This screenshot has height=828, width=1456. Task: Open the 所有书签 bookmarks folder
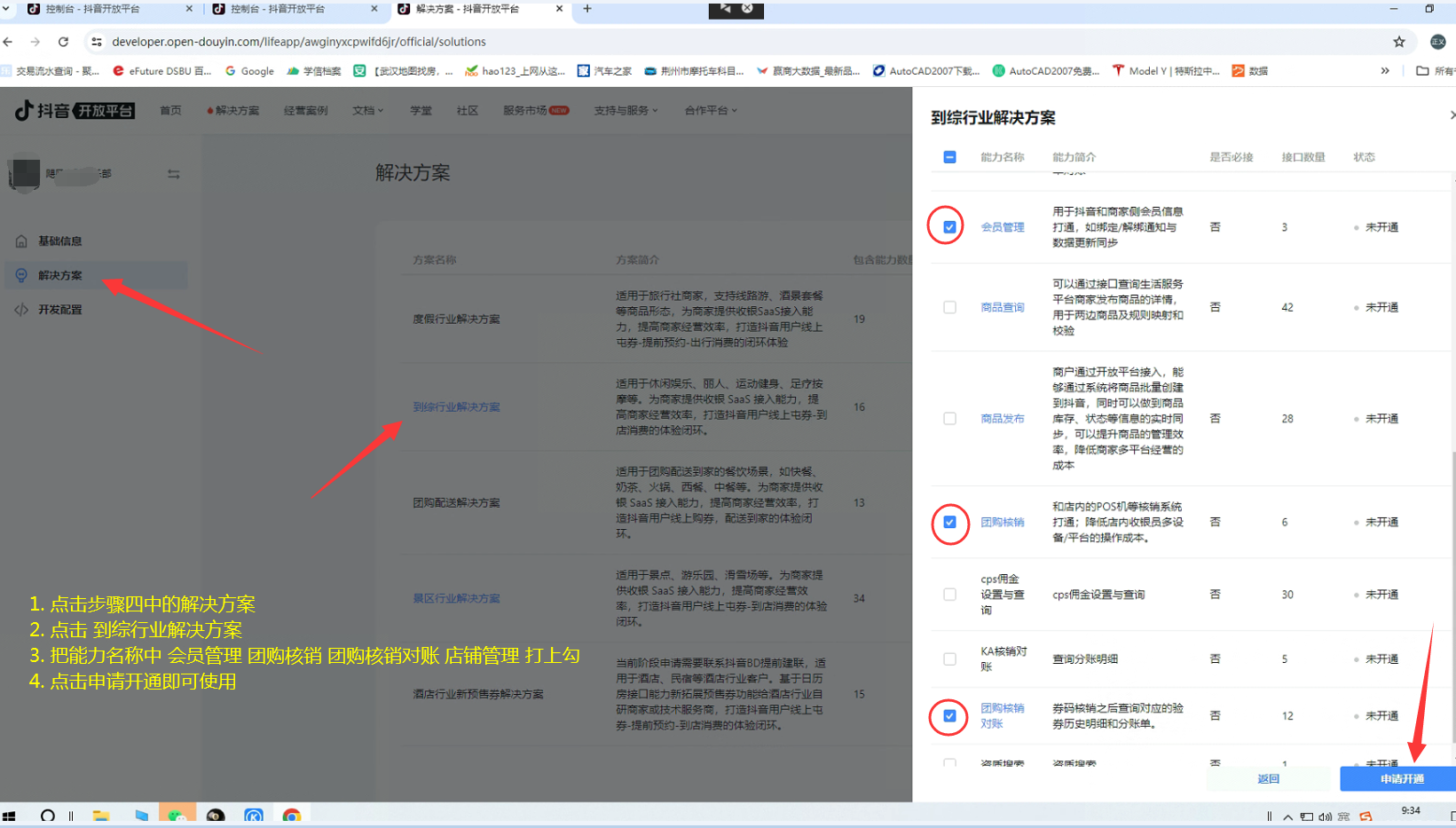1436,71
